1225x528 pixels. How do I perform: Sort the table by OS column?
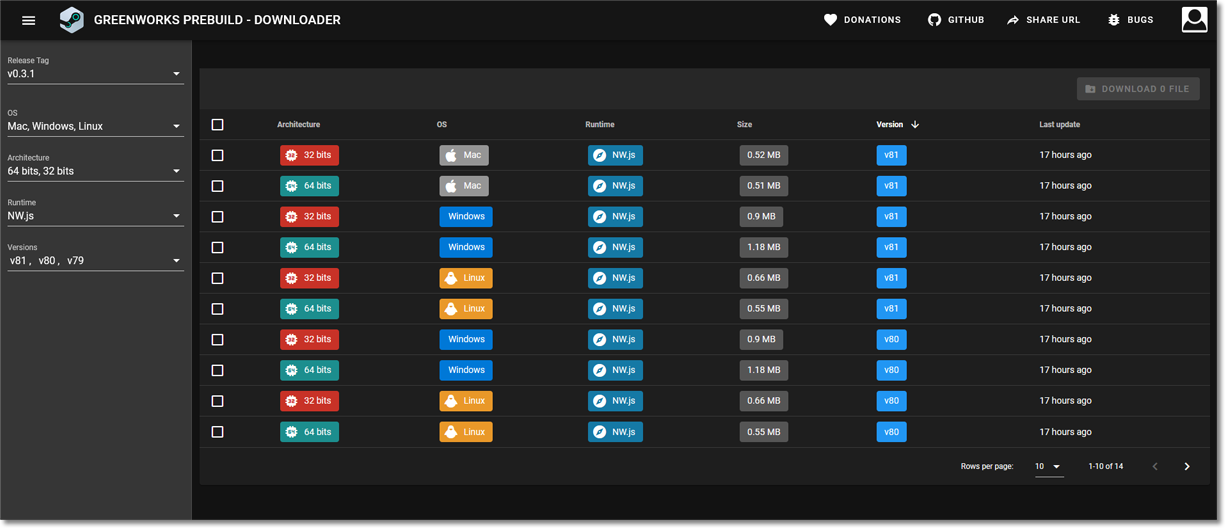point(442,125)
